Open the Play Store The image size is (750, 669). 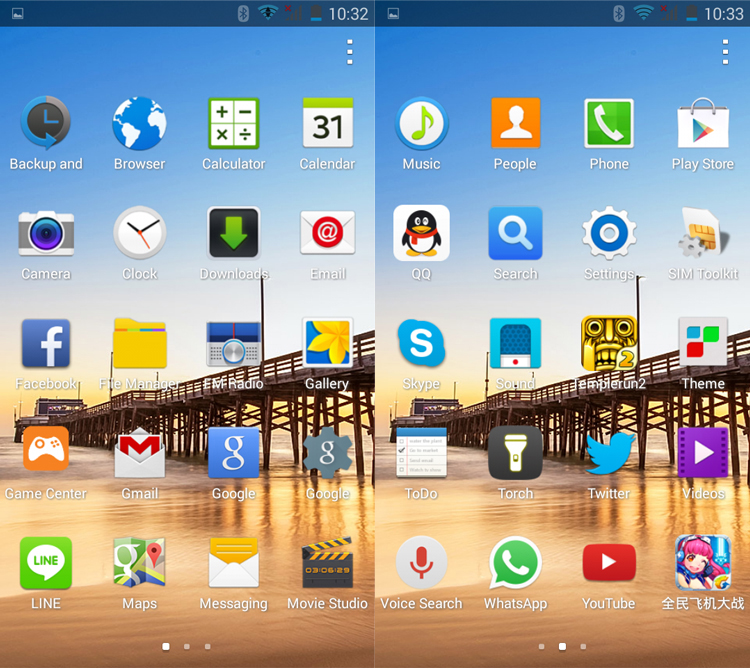tap(703, 124)
